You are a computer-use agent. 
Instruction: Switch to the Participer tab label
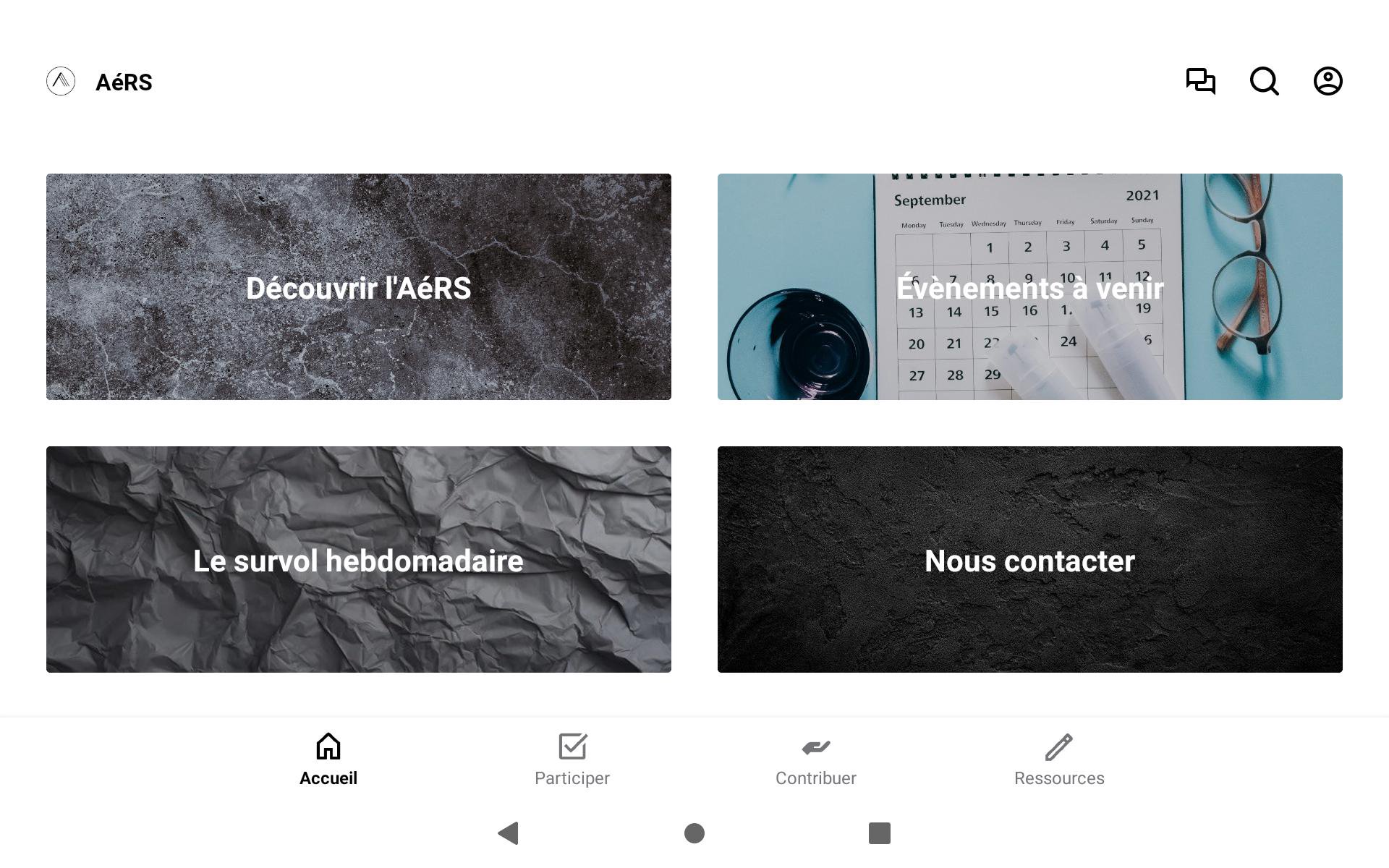coord(572,778)
